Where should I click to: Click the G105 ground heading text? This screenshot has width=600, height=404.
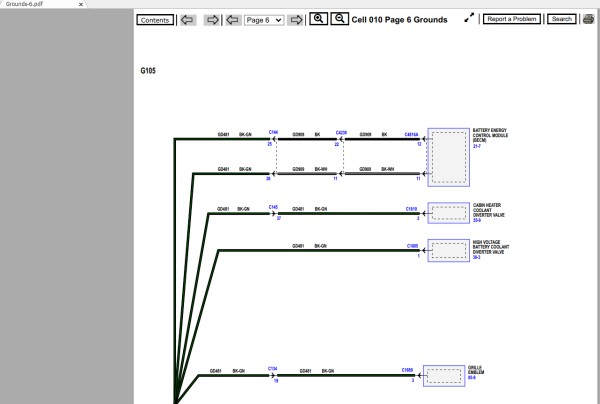(x=148, y=71)
